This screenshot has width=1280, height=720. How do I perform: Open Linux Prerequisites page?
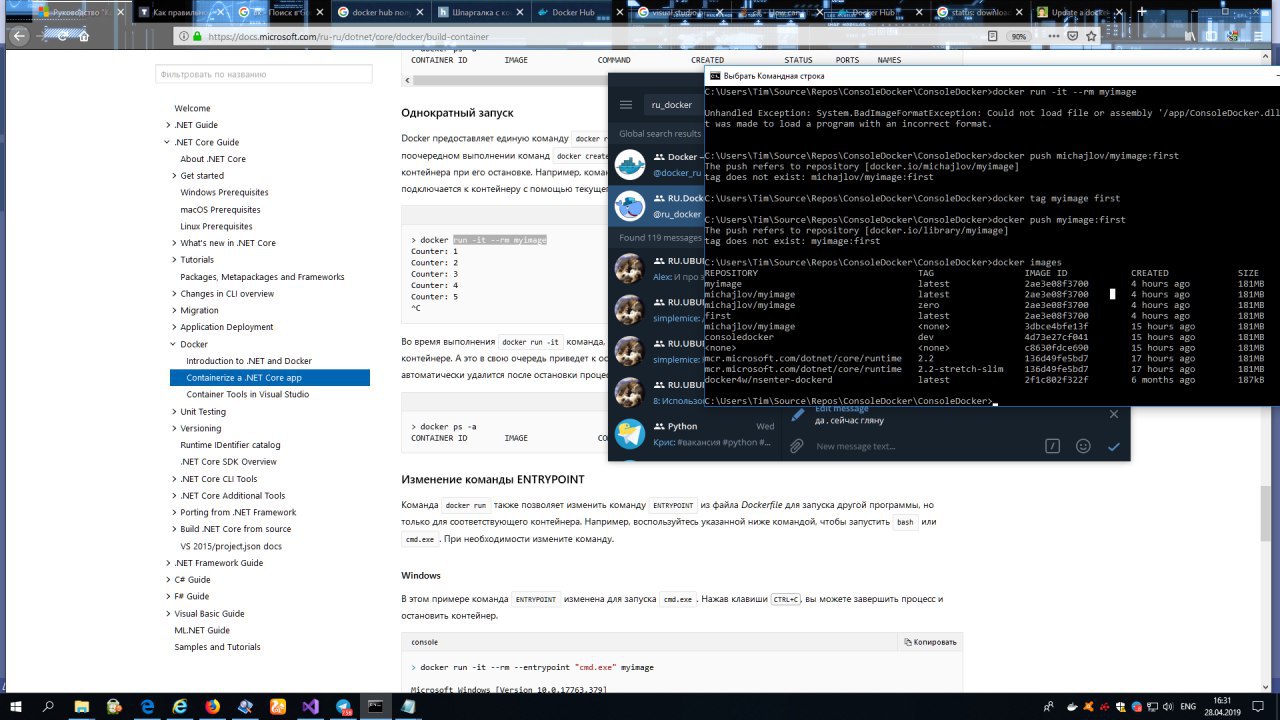216,226
